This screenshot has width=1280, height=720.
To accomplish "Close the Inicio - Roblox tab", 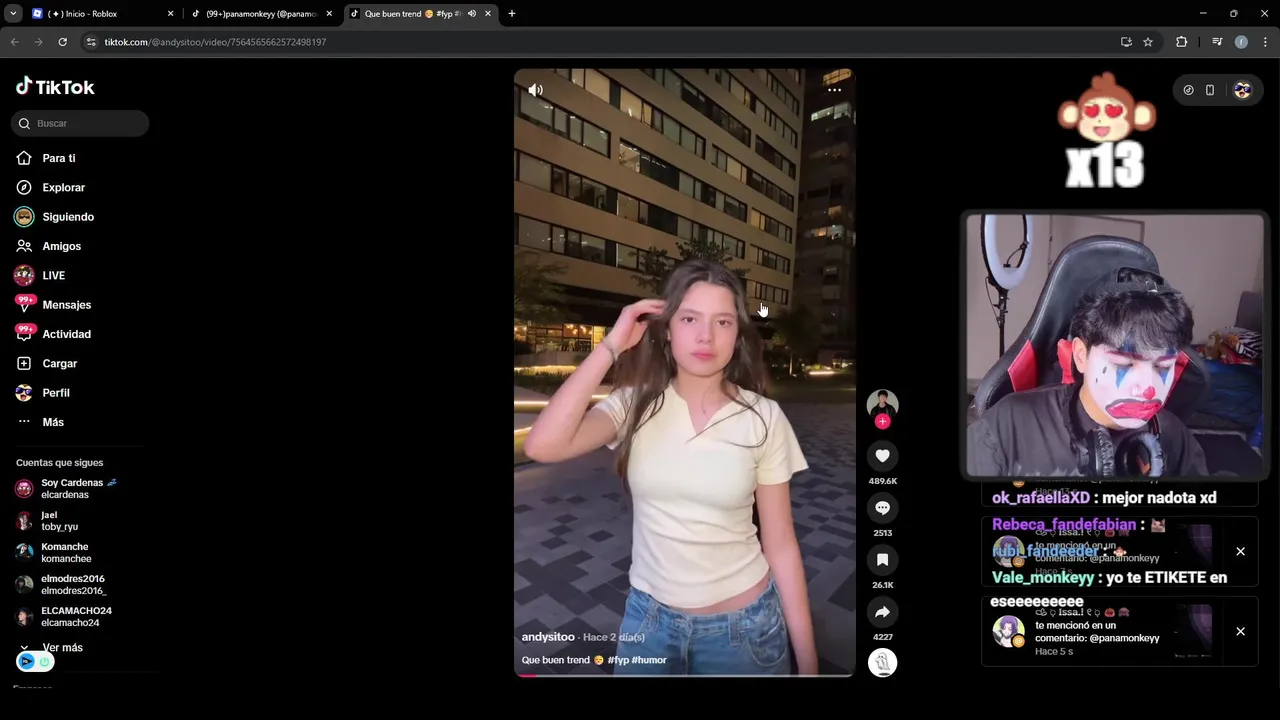I will click(x=170, y=14).
